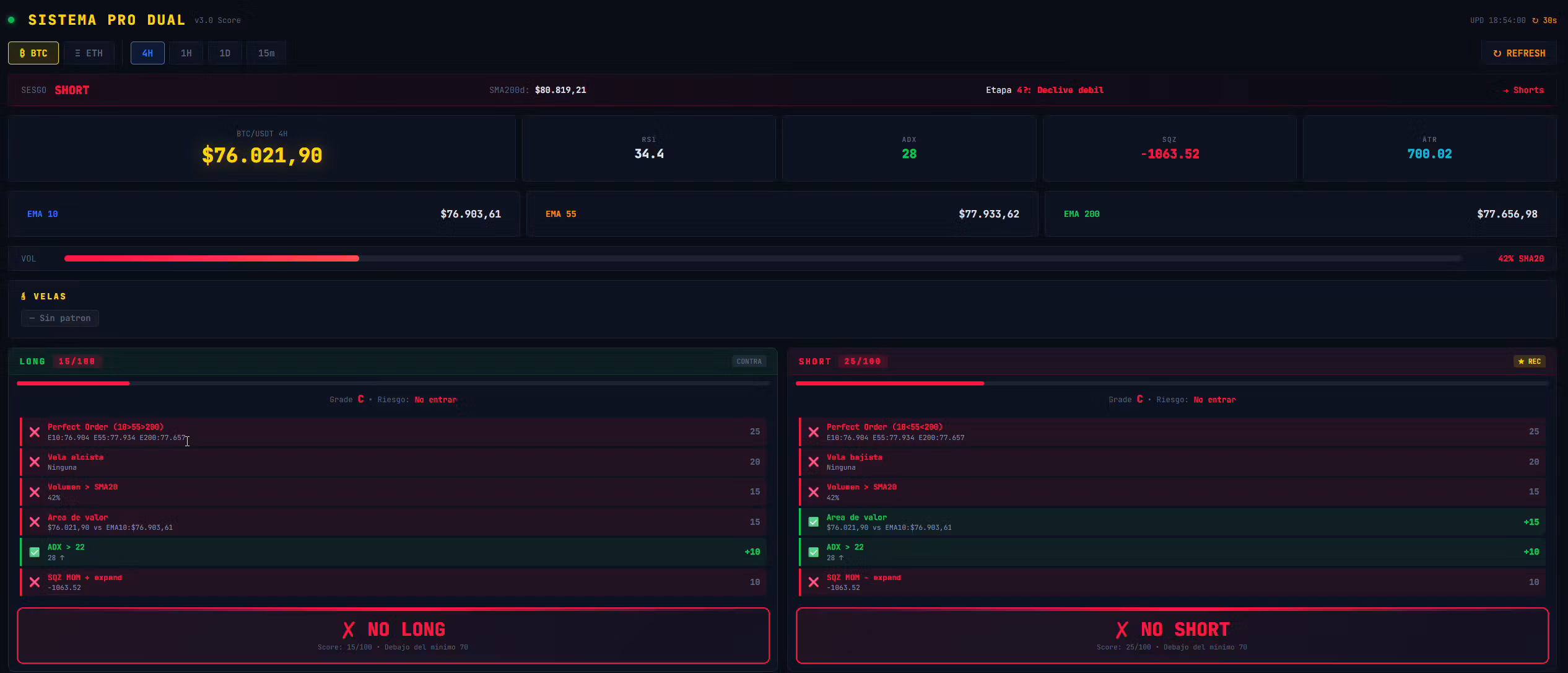Click the SQZ value -1063.52 card
This screenshot has height=673, width=1568.
click(1170, 148)
